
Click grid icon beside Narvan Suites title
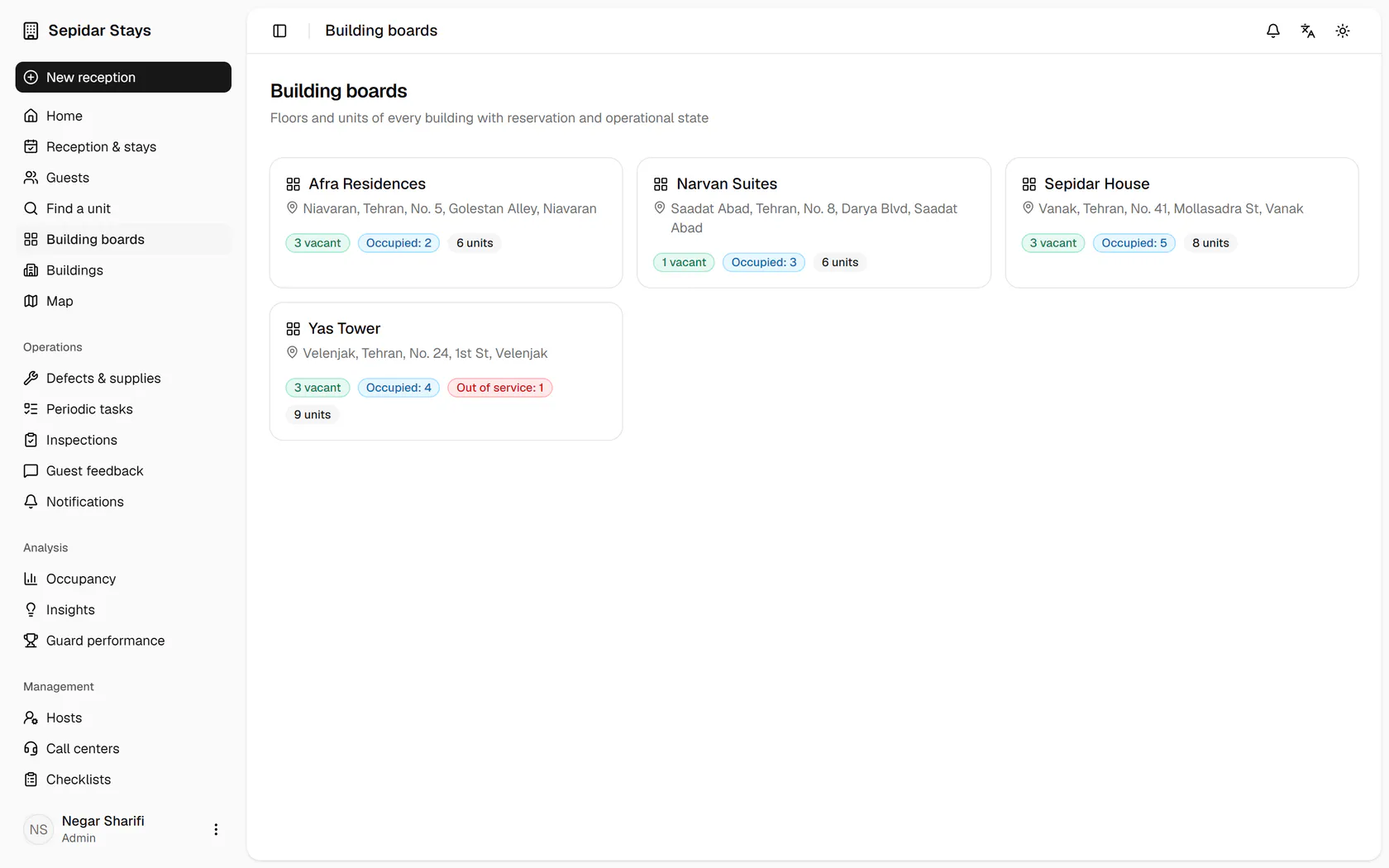[x=661, y=184]
